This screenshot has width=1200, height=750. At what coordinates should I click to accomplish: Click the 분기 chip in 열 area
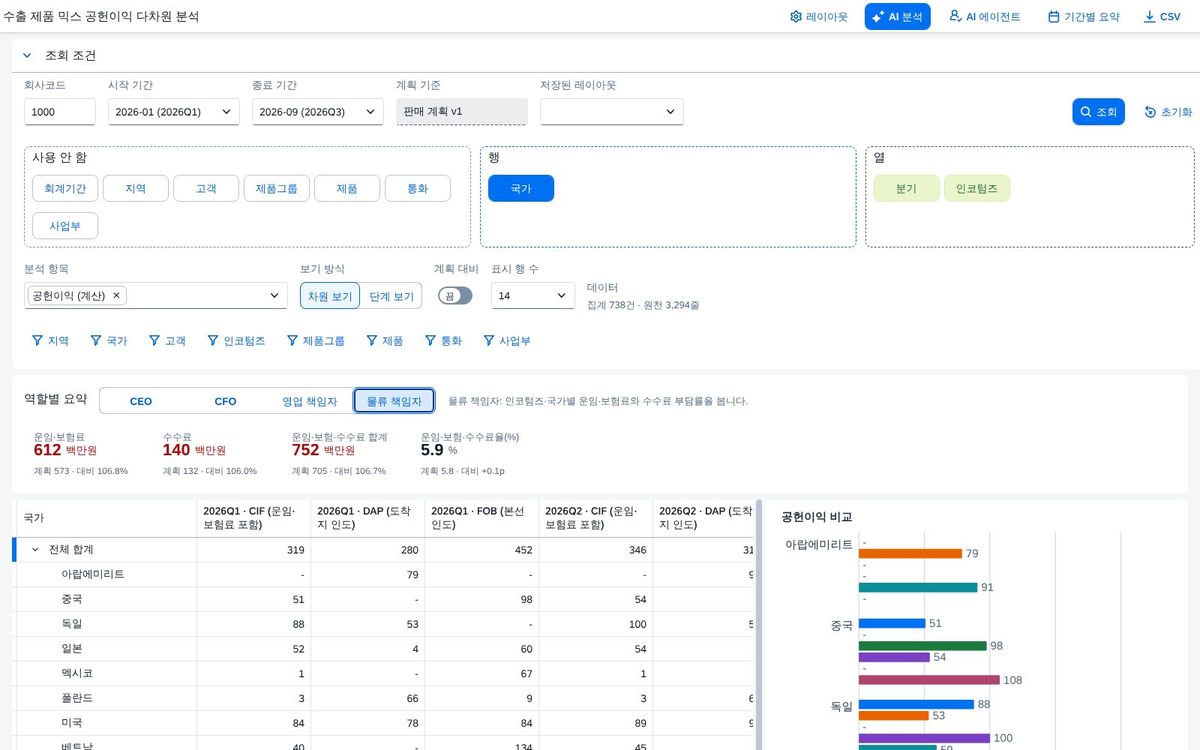click(906, 188)
